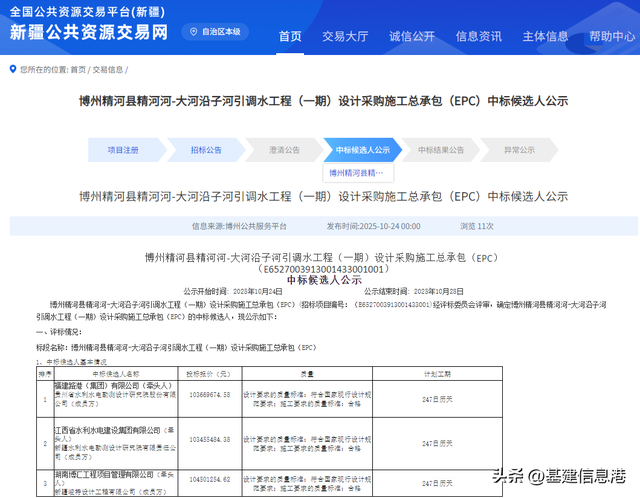Open 信息资讯 navigation item
The width and height of the screenshot is (640, 498).
tap(478, 36)
